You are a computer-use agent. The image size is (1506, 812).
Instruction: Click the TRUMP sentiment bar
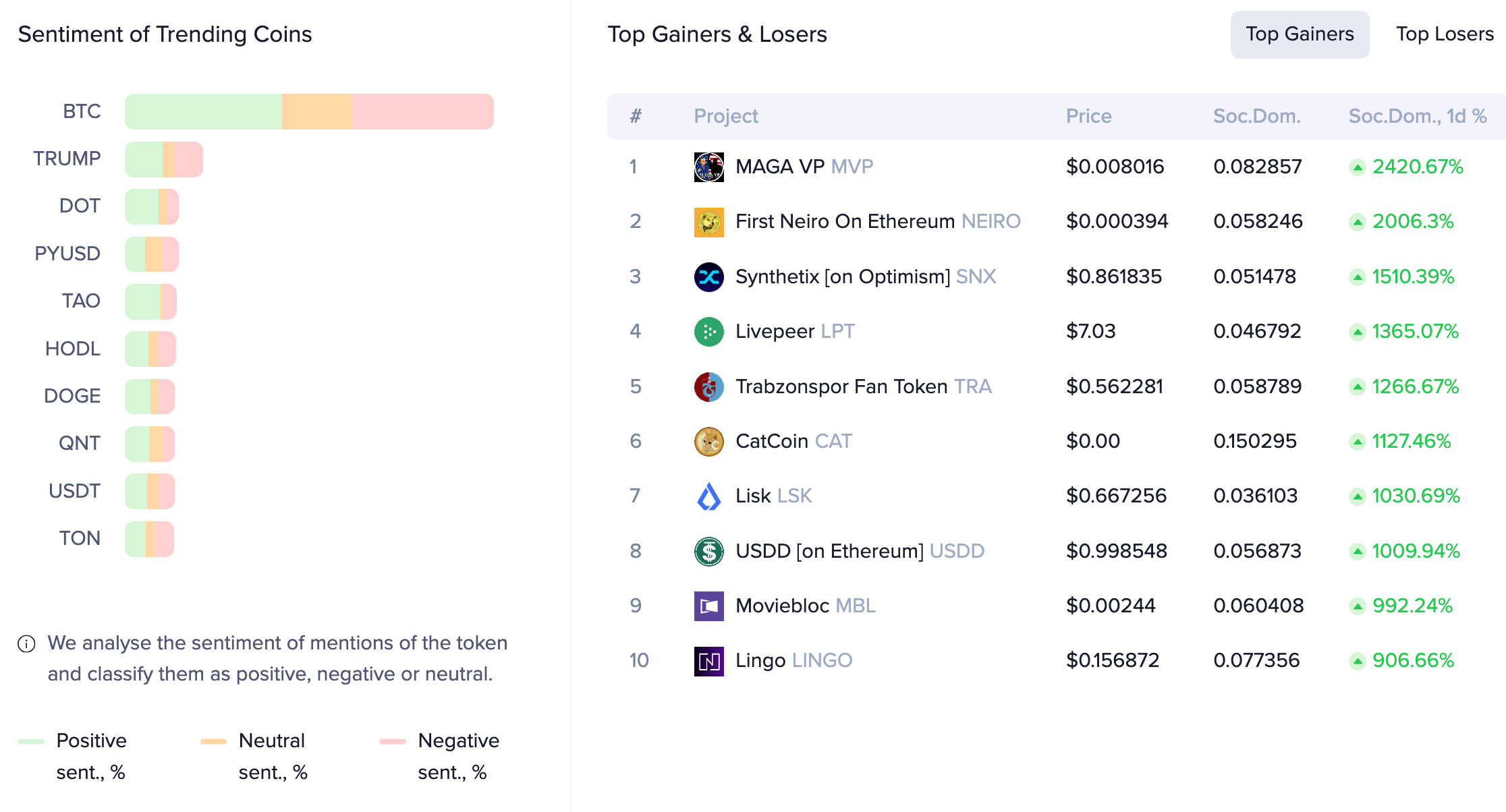pos(164,159)
